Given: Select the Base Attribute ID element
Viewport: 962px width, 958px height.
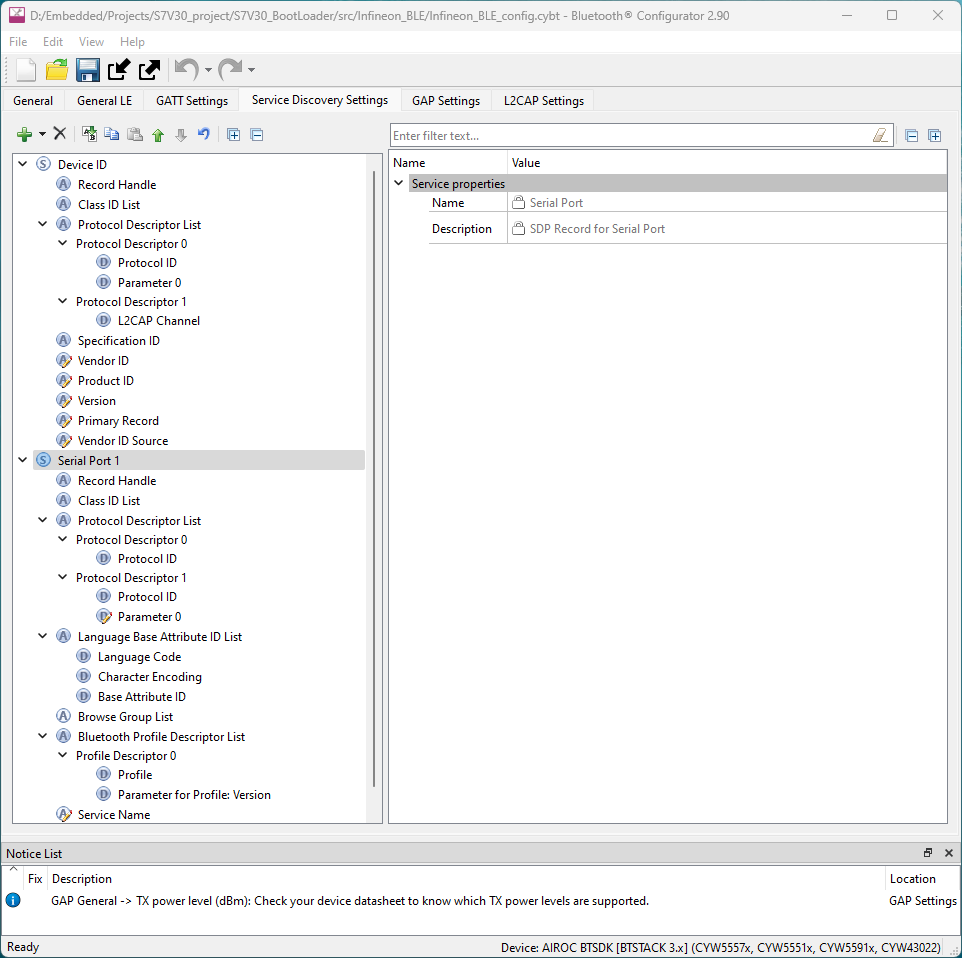Looking at the screenshot, I should click(142, 697).
